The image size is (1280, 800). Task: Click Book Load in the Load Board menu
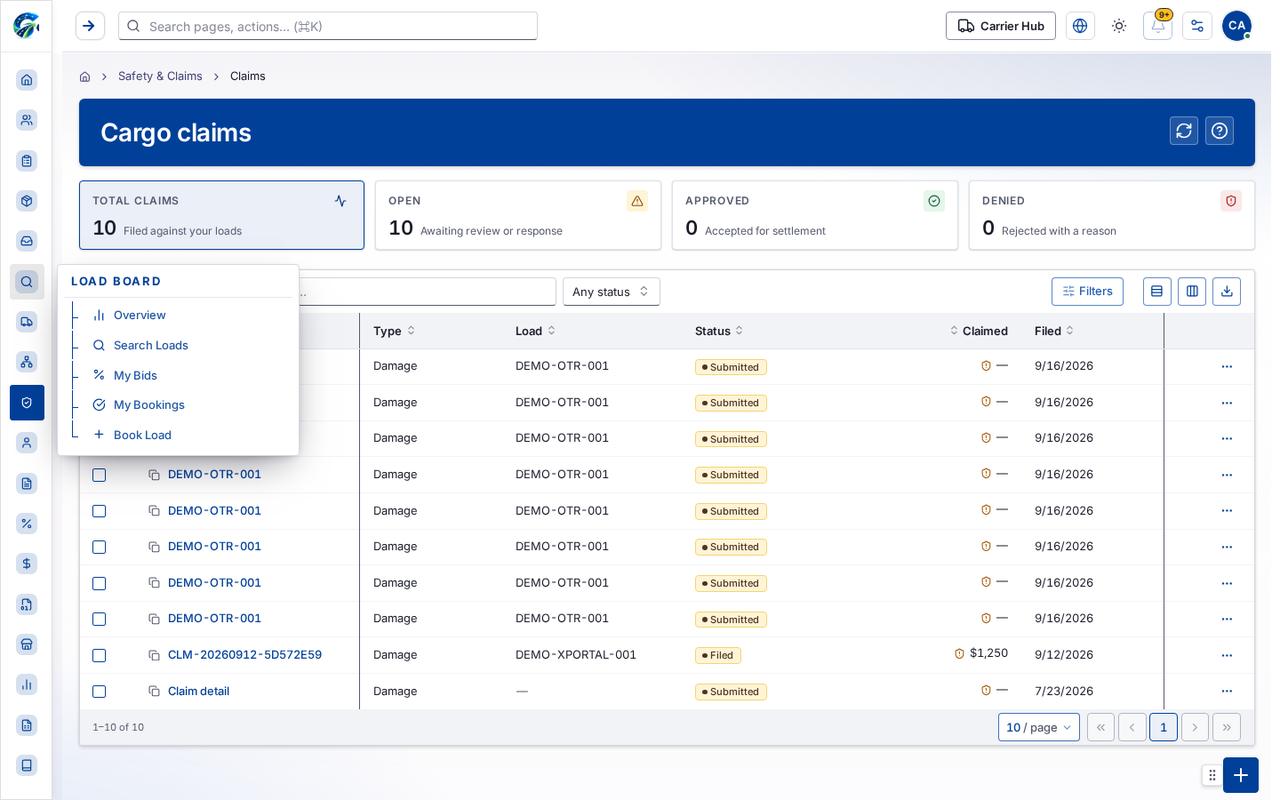pyautogui.click(x=143, y=435)
